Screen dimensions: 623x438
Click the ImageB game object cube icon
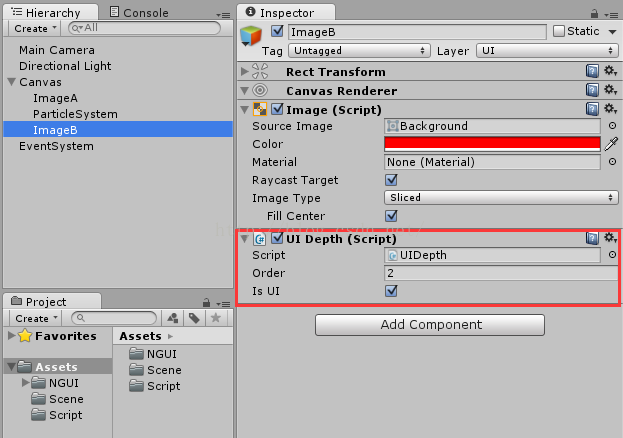(251, 36)
